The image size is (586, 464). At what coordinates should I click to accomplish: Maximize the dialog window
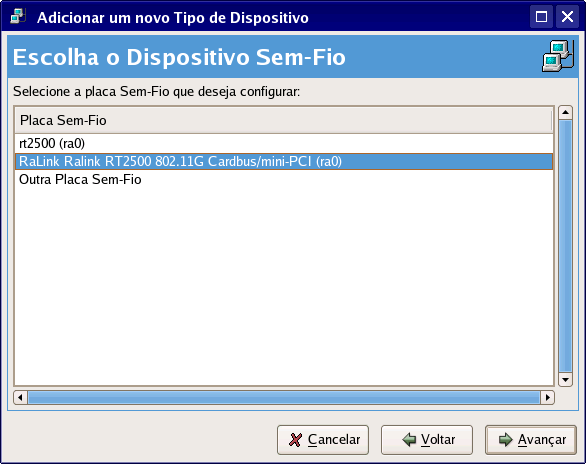541,17
